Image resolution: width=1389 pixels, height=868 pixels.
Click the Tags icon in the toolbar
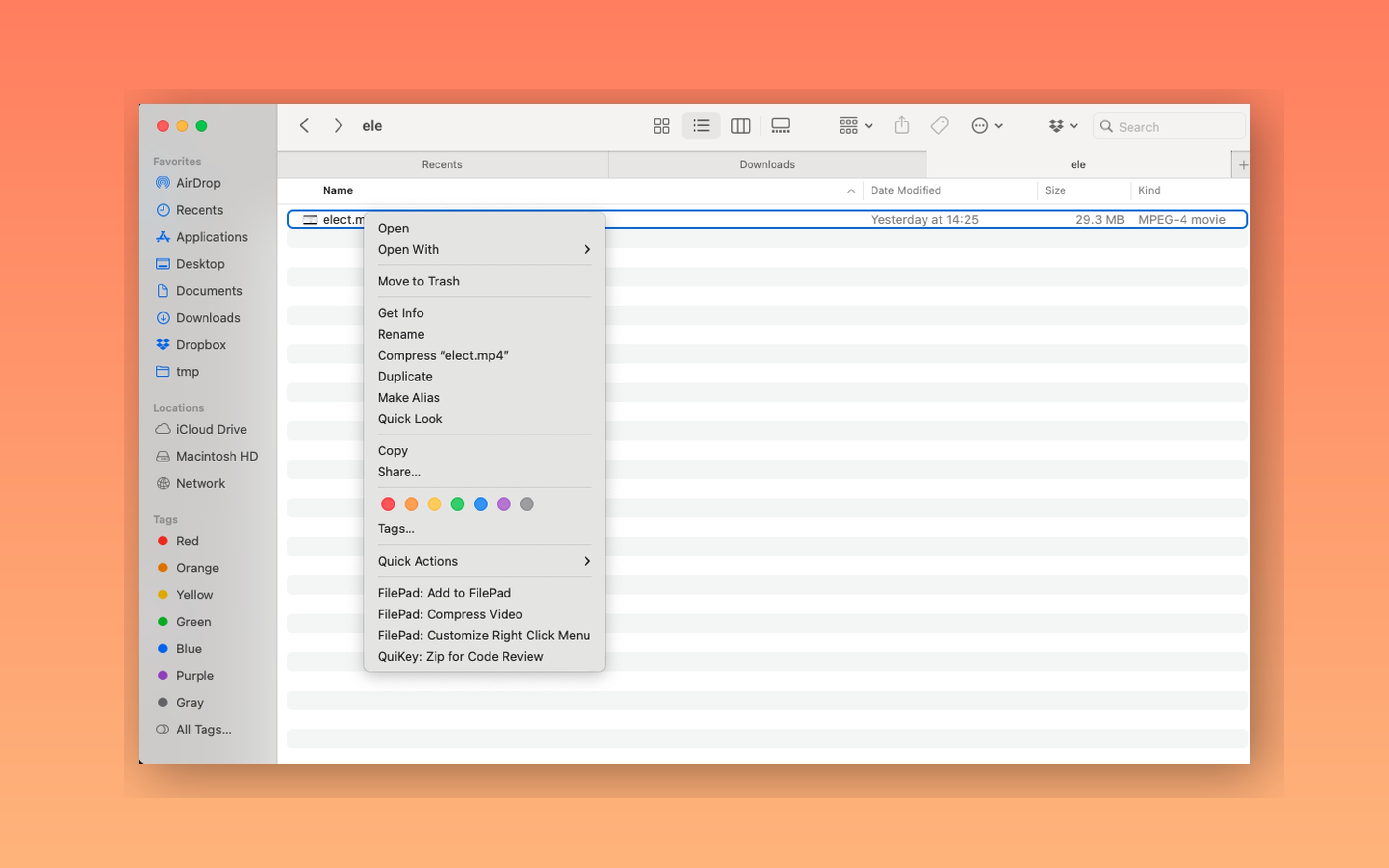(x=939, y=125)
